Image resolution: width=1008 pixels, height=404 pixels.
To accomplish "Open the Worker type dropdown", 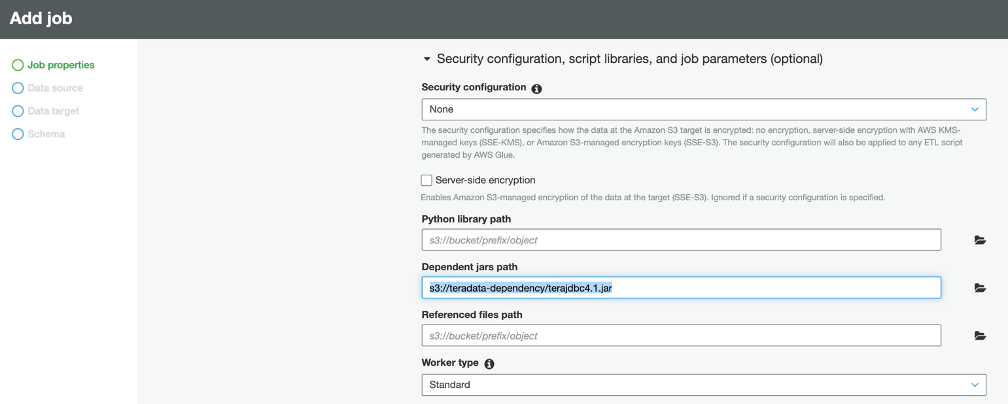I will (703, 384).
